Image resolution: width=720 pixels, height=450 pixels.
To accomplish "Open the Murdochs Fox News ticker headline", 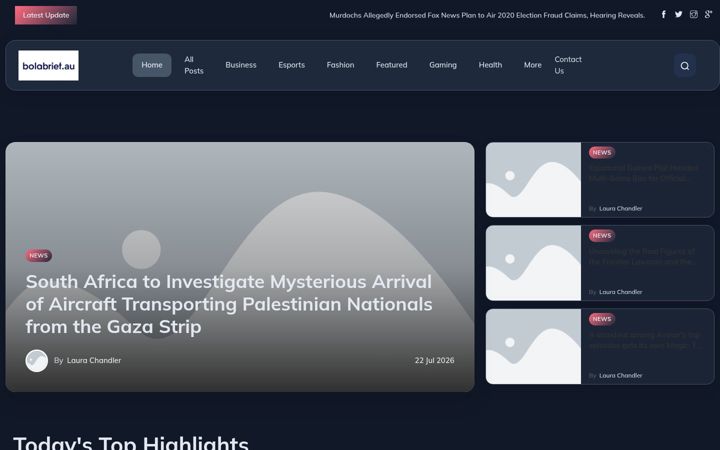I will [x=487, y=15].
